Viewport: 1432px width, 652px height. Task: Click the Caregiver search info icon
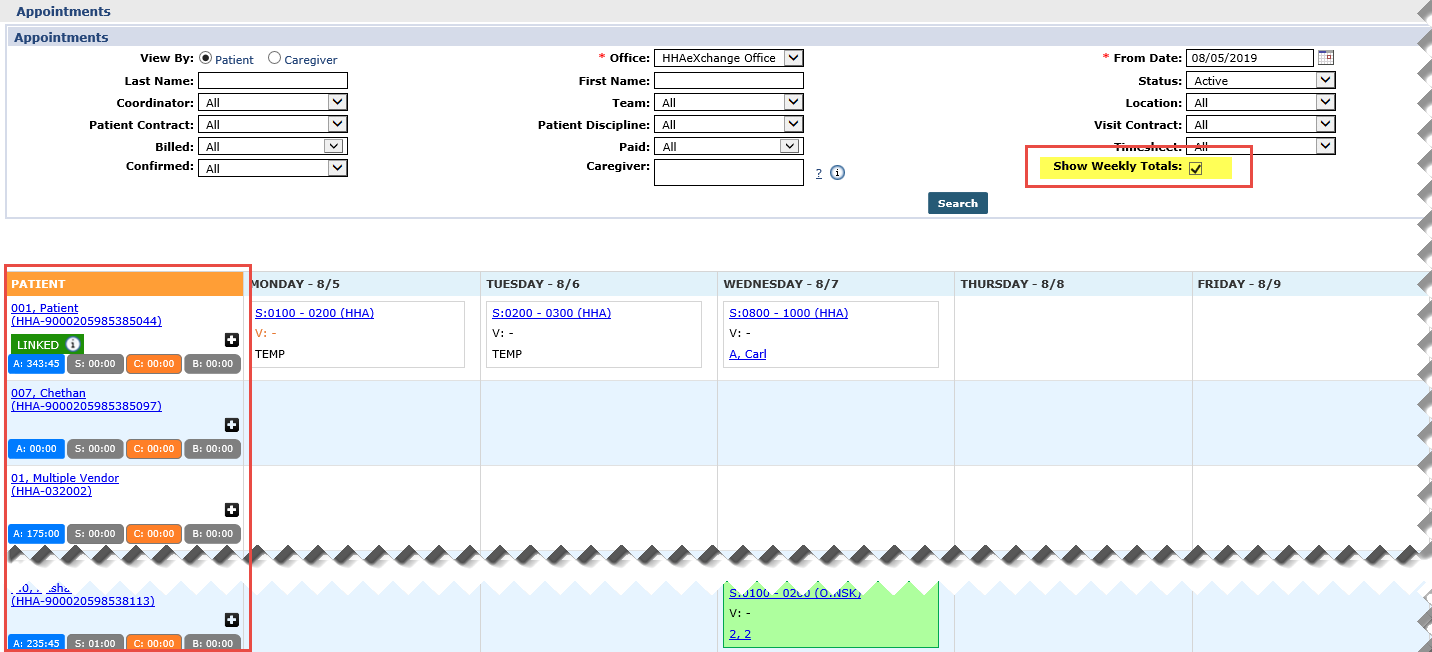[x=838, y=172]
